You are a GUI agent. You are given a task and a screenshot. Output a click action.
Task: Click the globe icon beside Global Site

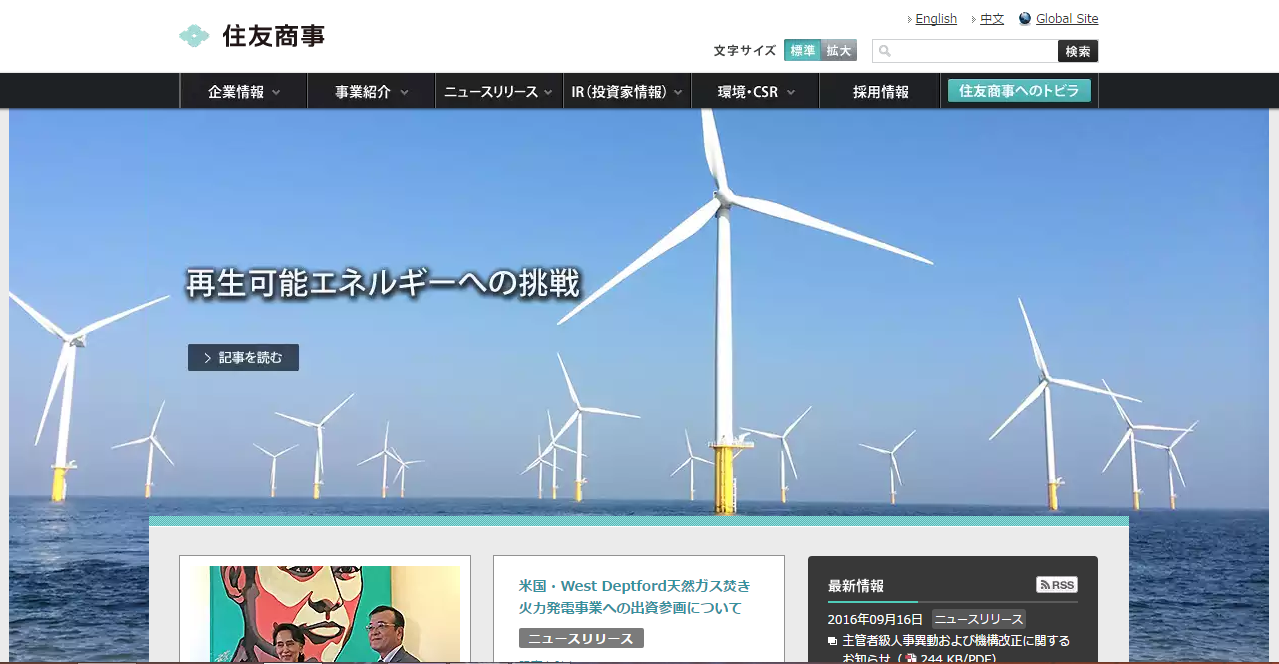pos(1025,19)
